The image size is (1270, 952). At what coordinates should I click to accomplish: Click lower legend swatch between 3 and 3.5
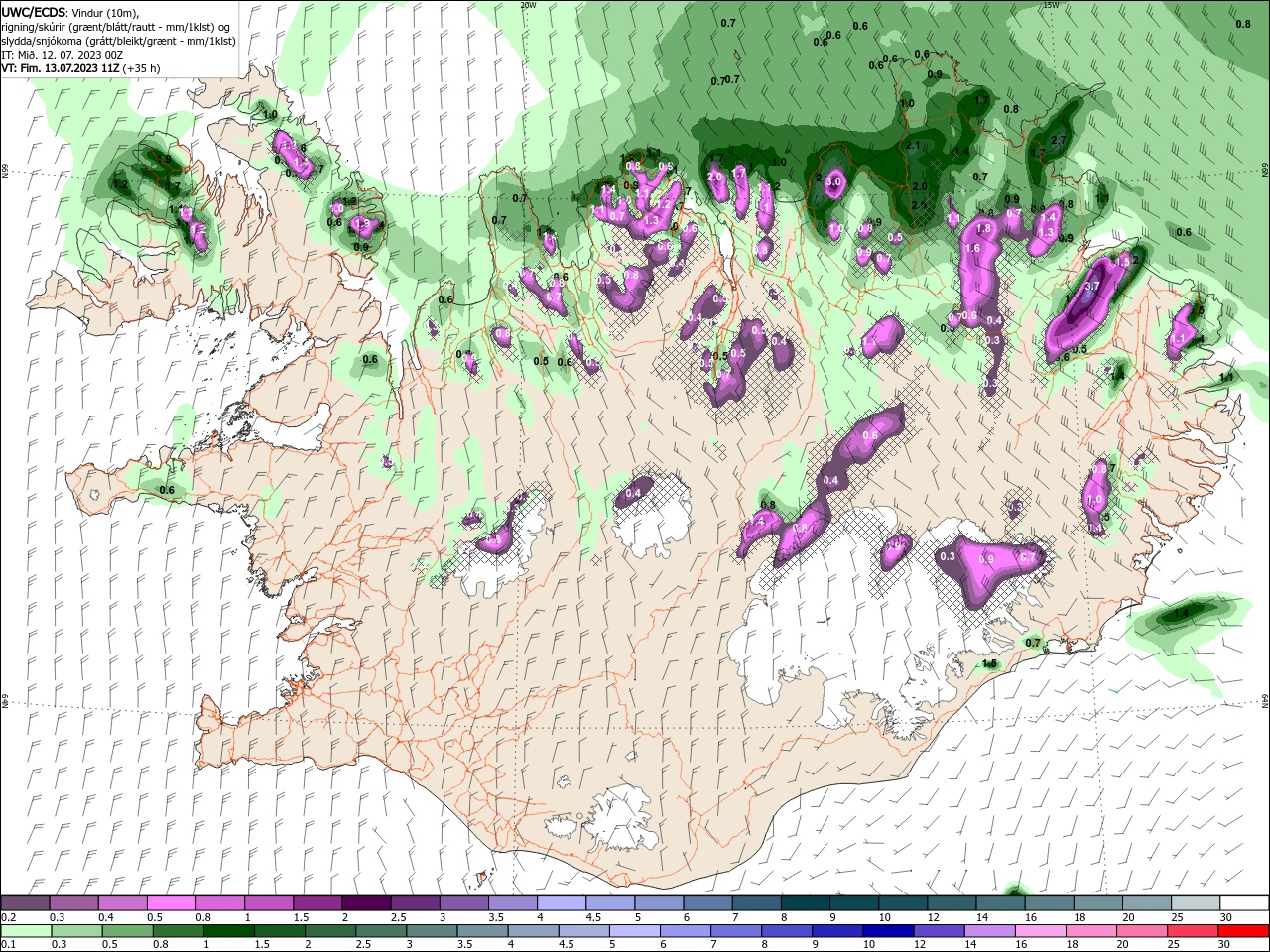click(x=432, y=931)
